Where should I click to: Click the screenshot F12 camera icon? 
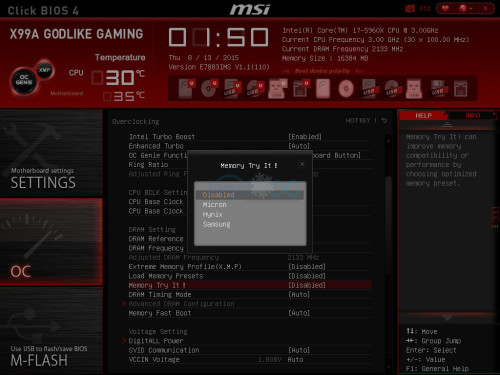(x=410, y=8)
